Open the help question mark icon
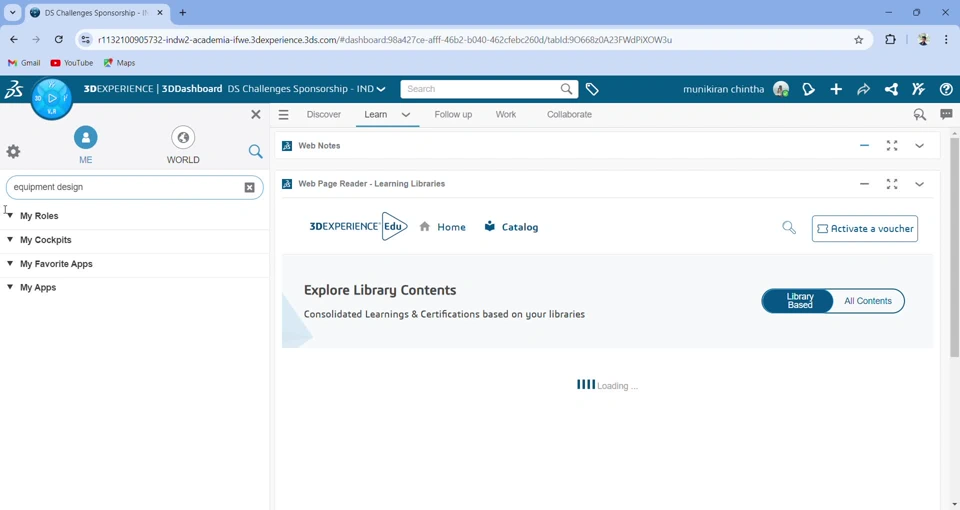The height and width of the screenshot is (510, 960). click(946, 89)
